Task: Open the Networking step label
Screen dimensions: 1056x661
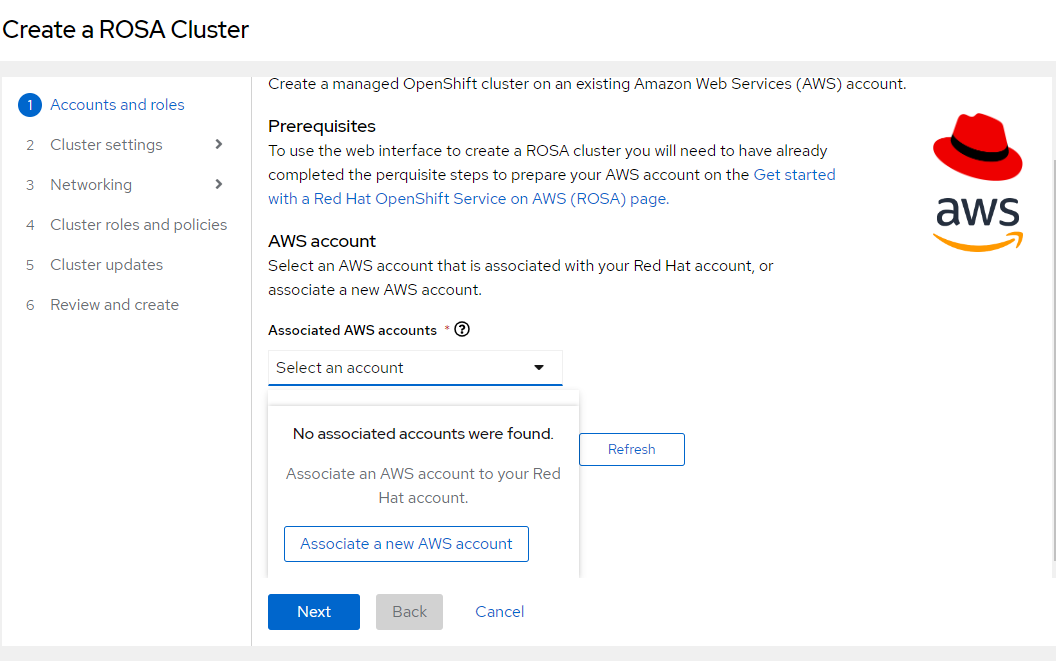Action: tap(91, 185)
